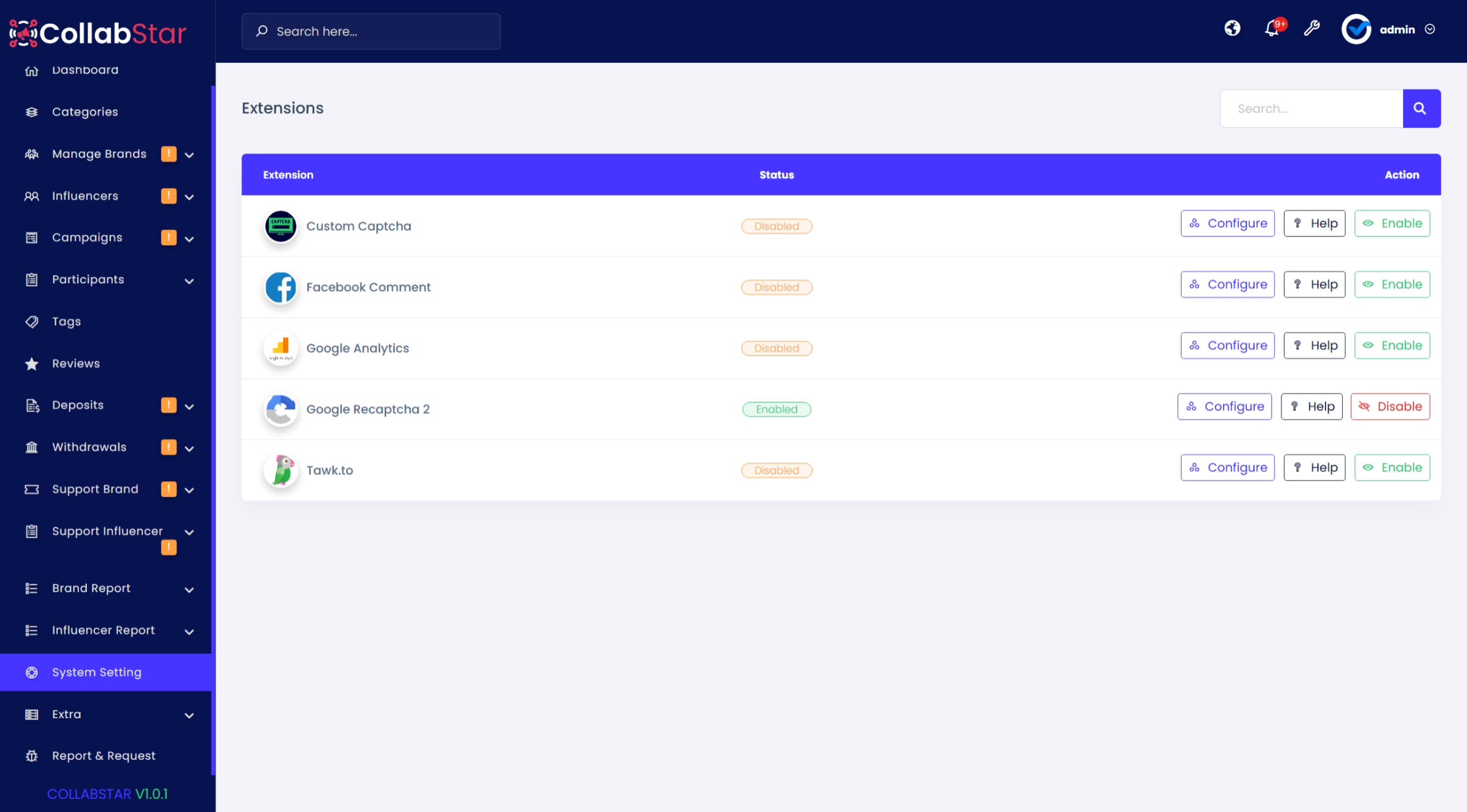Go to Categories in the sidebar
The height and width of the screenshot is (812, 1467).
tap(106, 112)
